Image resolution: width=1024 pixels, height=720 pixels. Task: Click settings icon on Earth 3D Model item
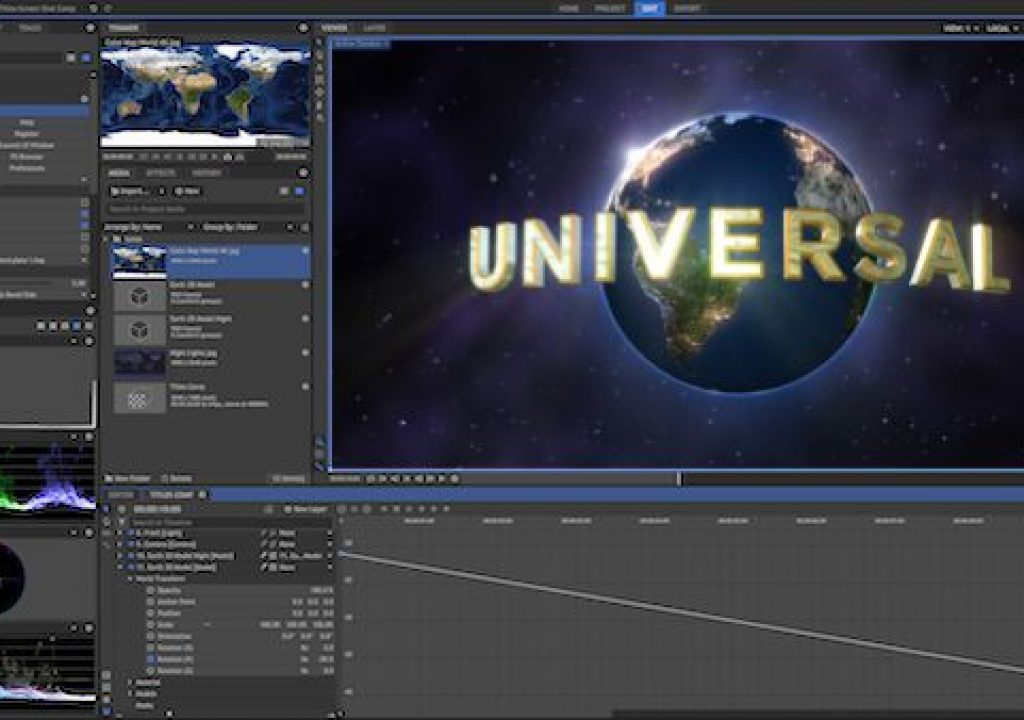pos(304,285)
